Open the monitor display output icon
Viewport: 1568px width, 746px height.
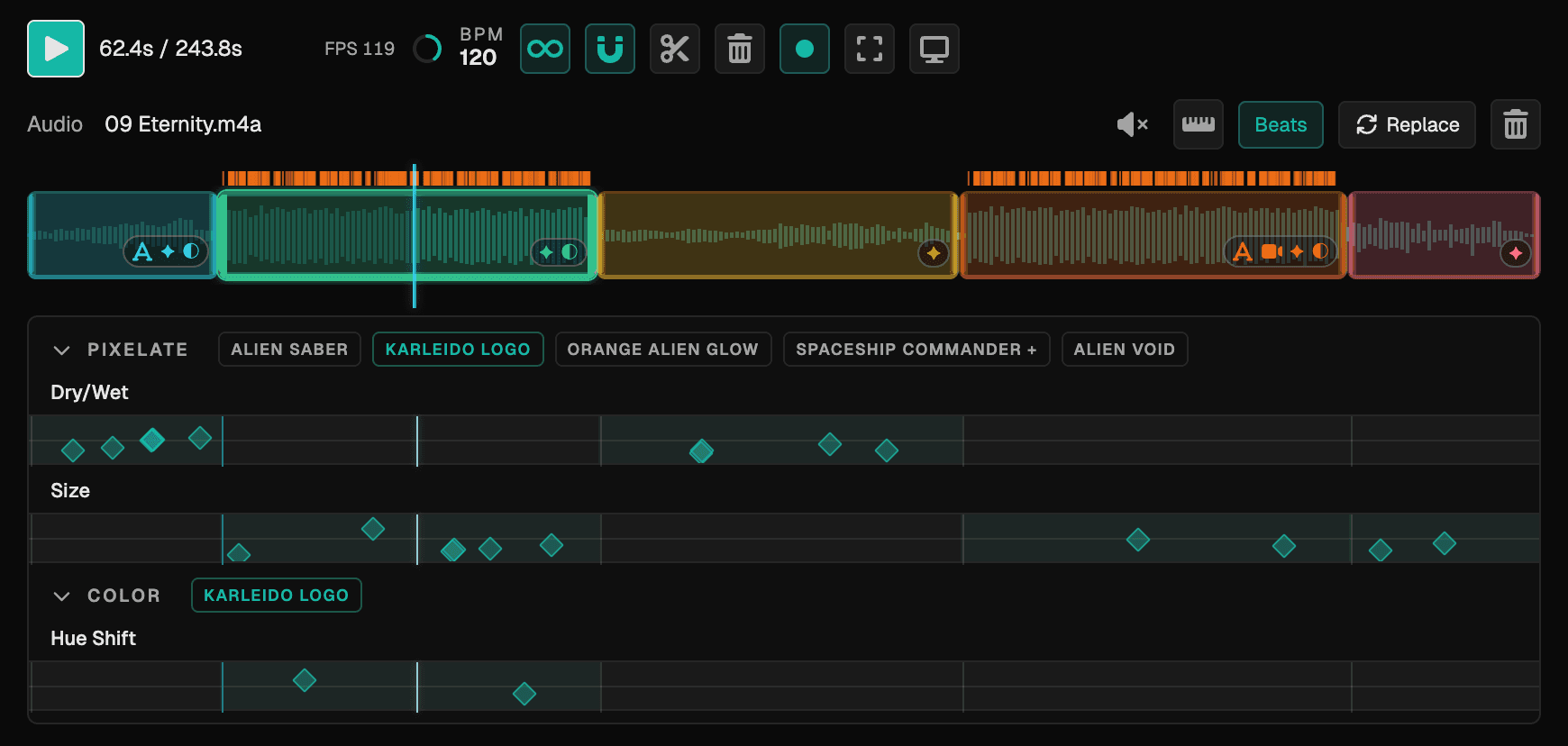click(934, 49)
